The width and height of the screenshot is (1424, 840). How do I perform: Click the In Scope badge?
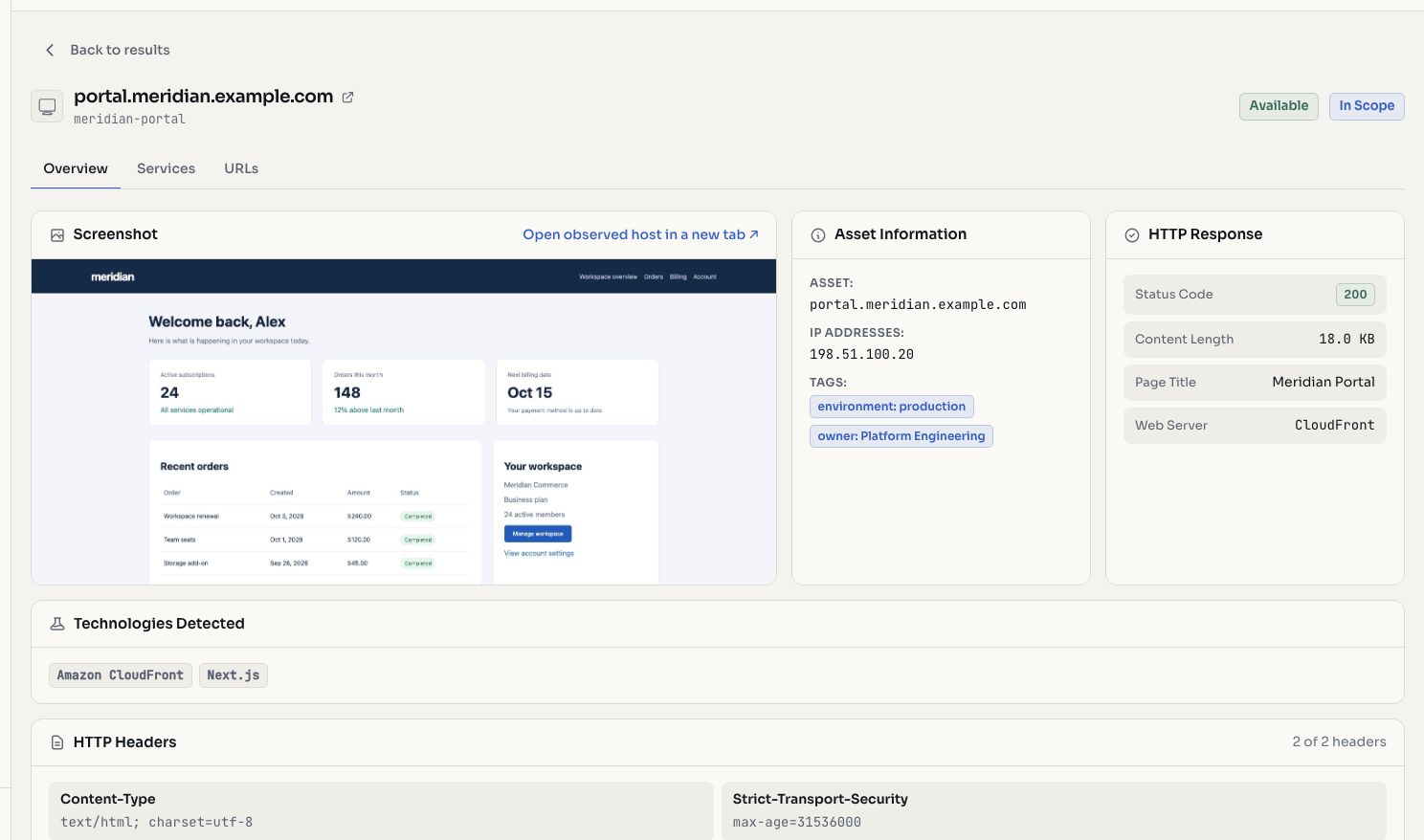point(1367,106)
